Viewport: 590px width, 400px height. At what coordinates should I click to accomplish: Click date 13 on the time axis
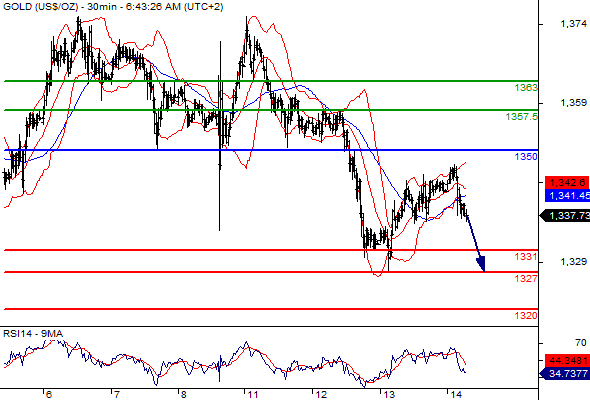(389, 394)
